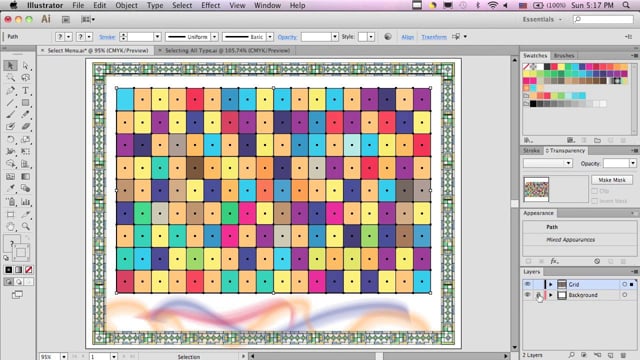The image size is (640, 360).
Task: Open the Essentials workspace switcher
Action: pos(542,19)
